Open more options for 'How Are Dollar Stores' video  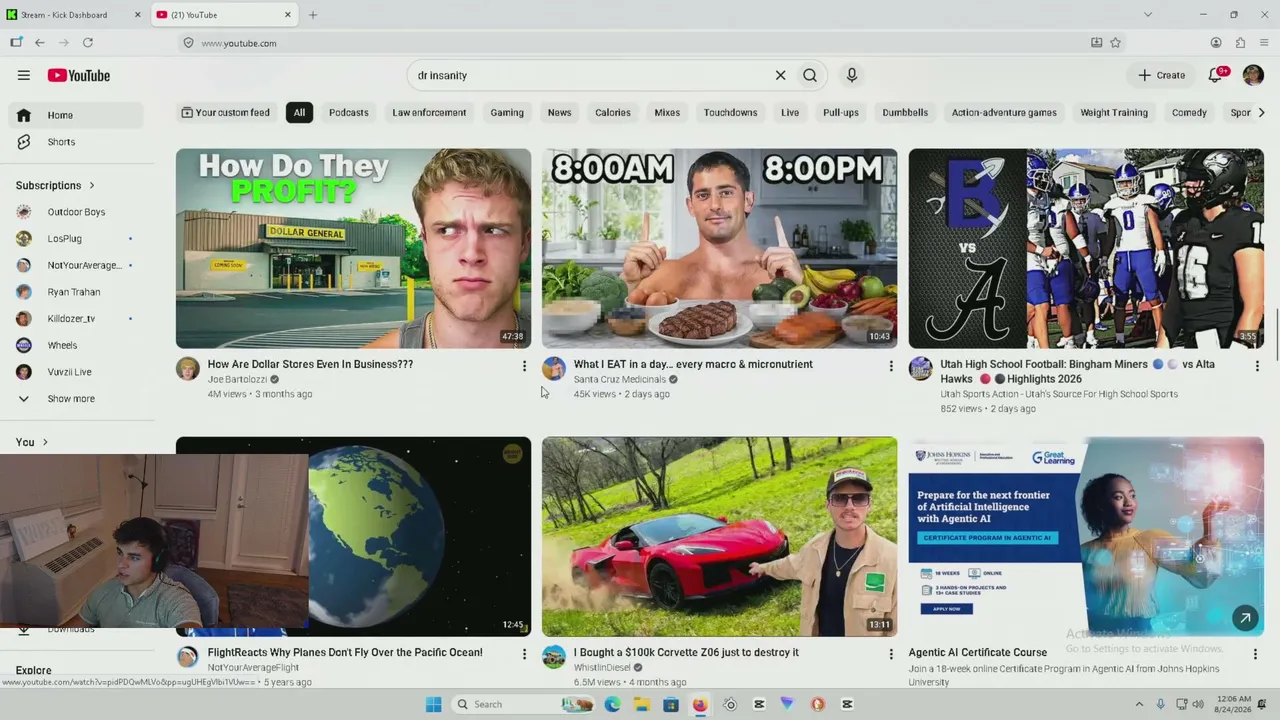524,366
